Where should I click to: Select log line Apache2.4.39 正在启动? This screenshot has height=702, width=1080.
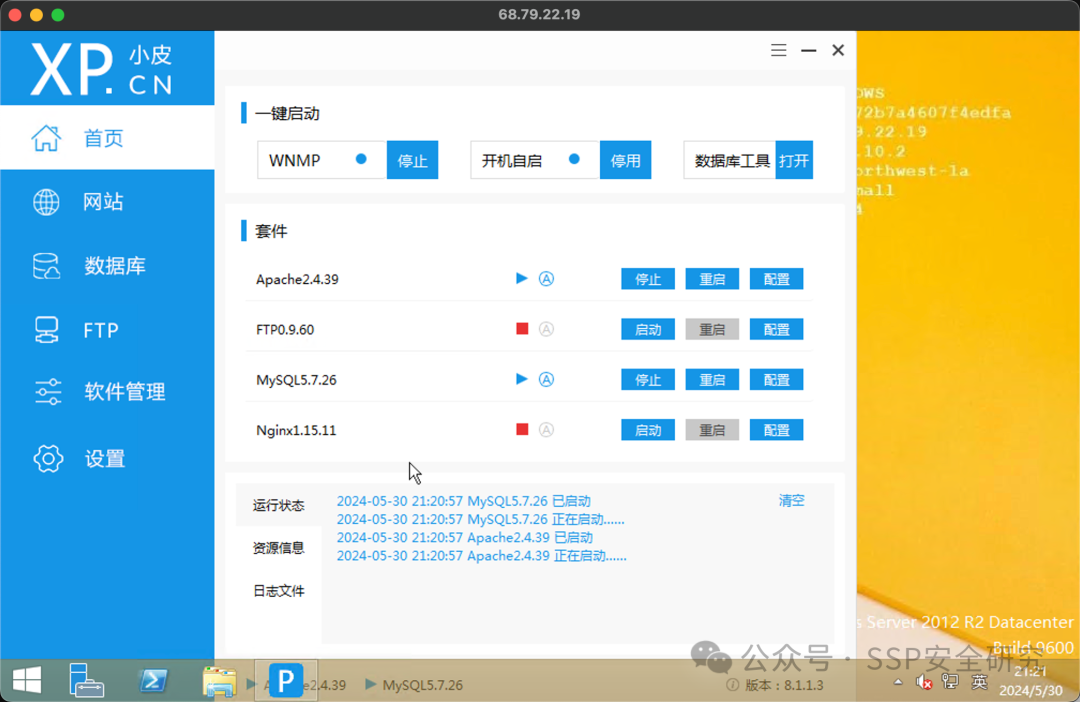pos(481,555)
